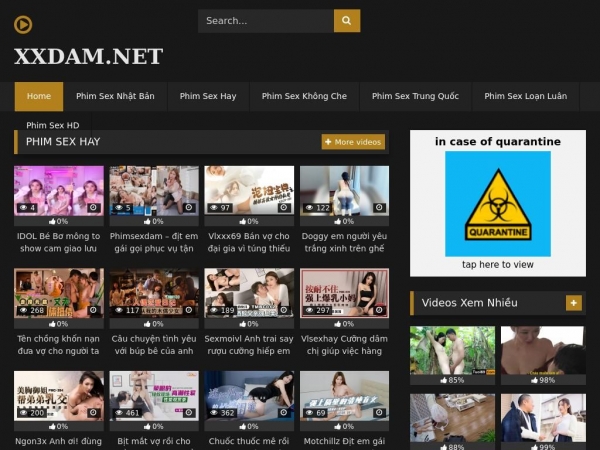This screenshot has width=600, height=450.
Task: Click the clock icon on the 4-views thumbnail
Action: [93, 208]
